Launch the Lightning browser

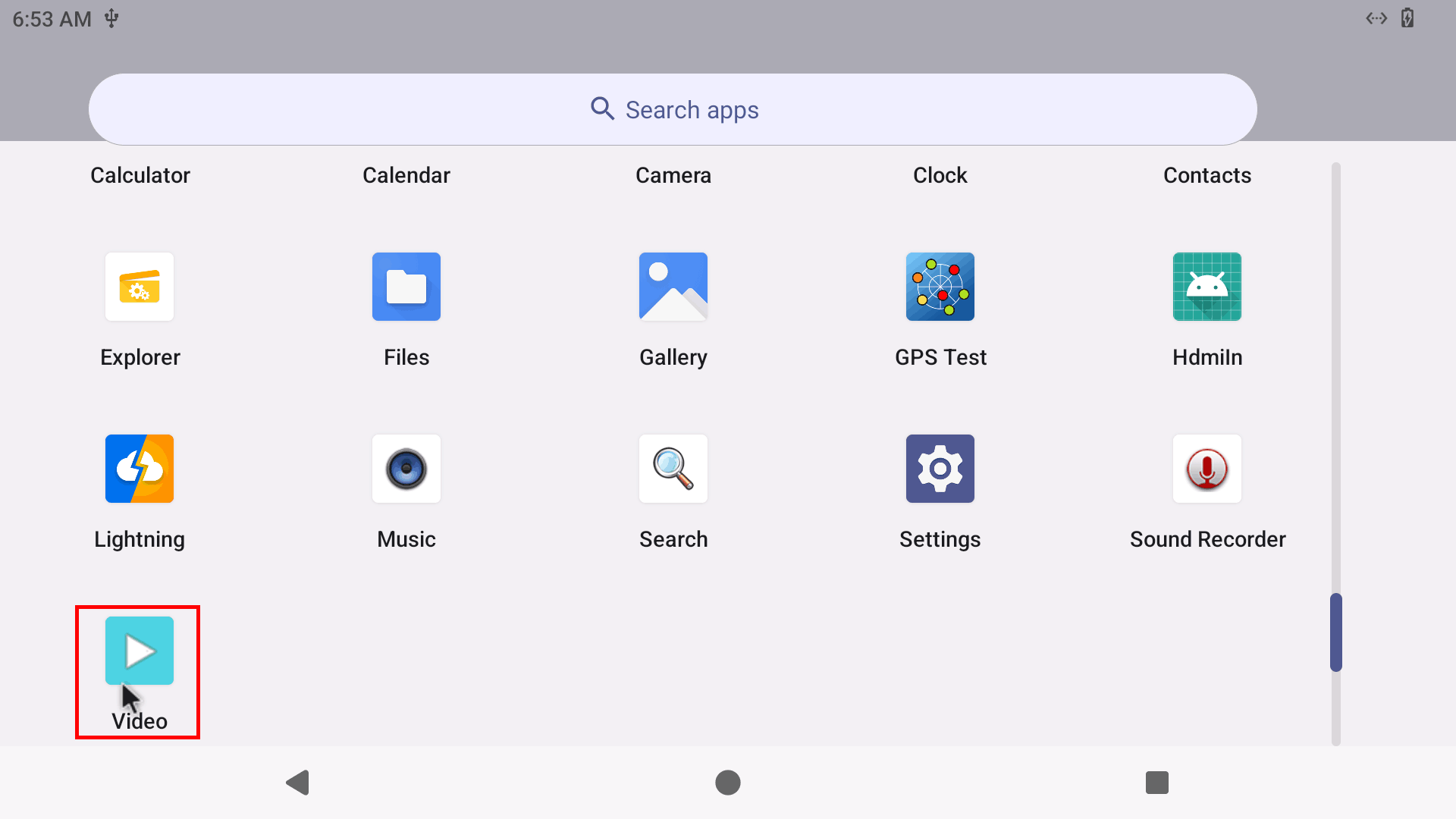tap(140, 469)
